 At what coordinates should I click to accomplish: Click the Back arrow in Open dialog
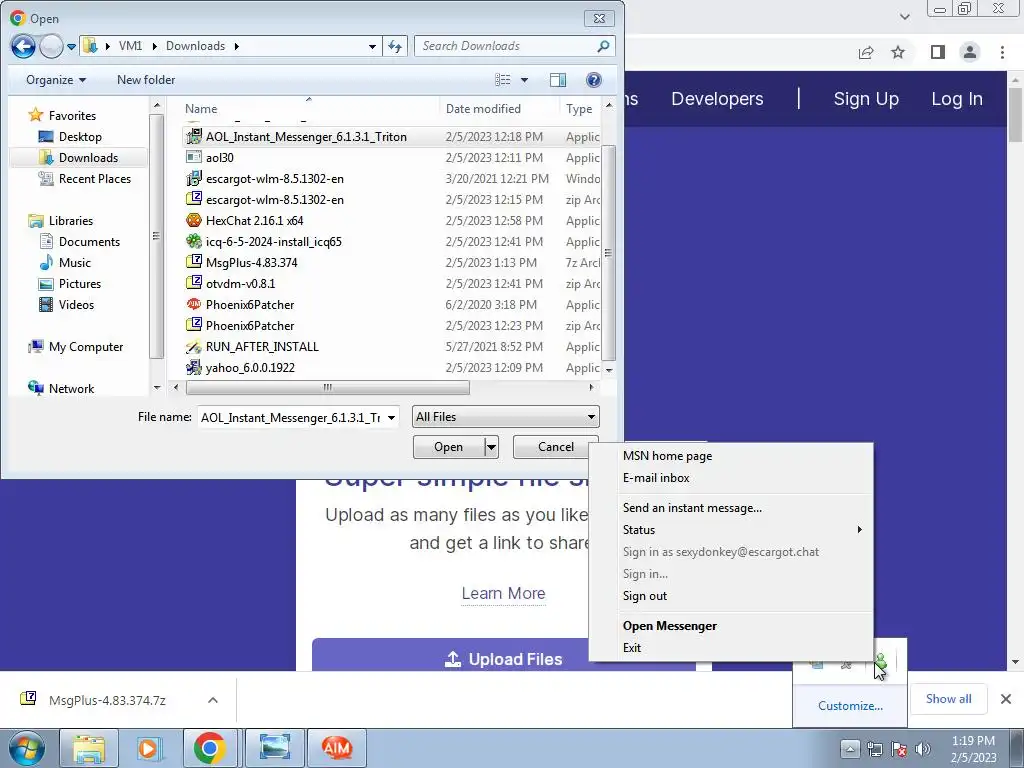23,46
